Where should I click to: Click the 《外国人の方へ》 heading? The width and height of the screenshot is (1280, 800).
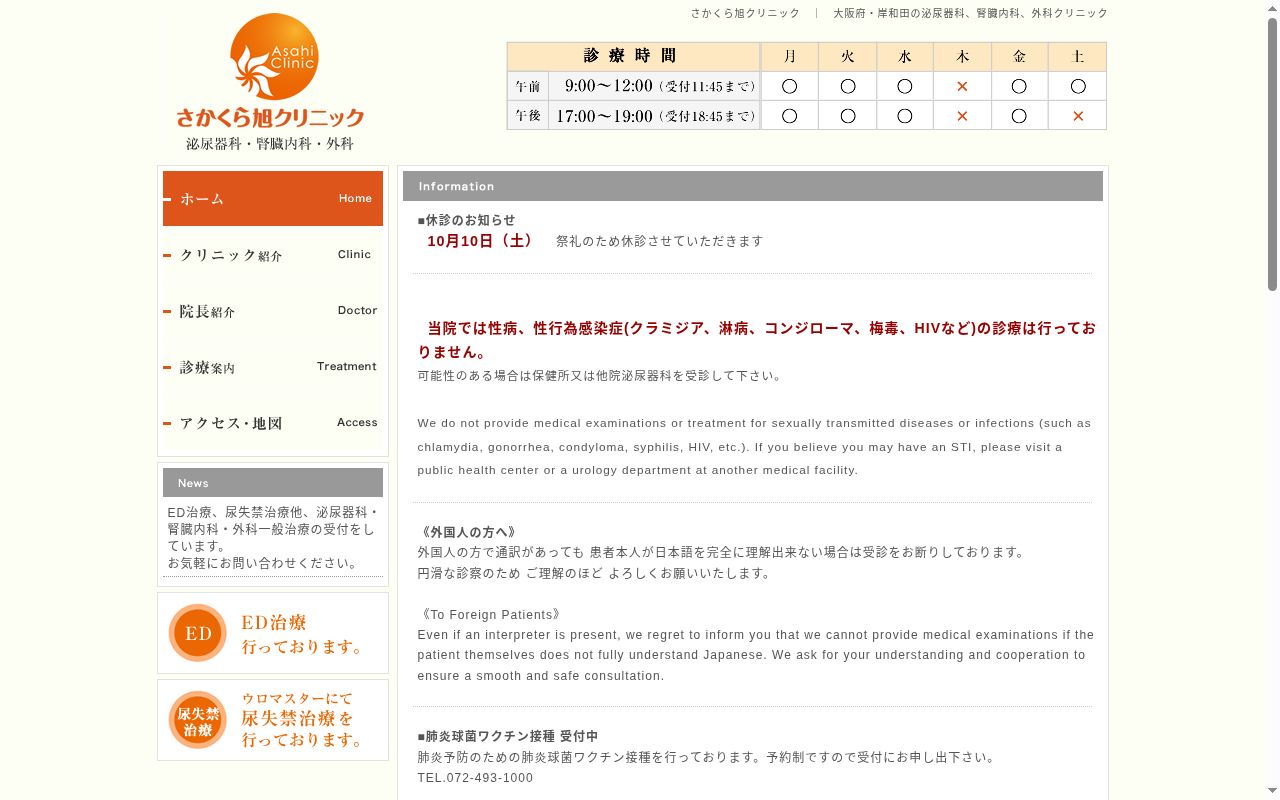tap(467, 532)
